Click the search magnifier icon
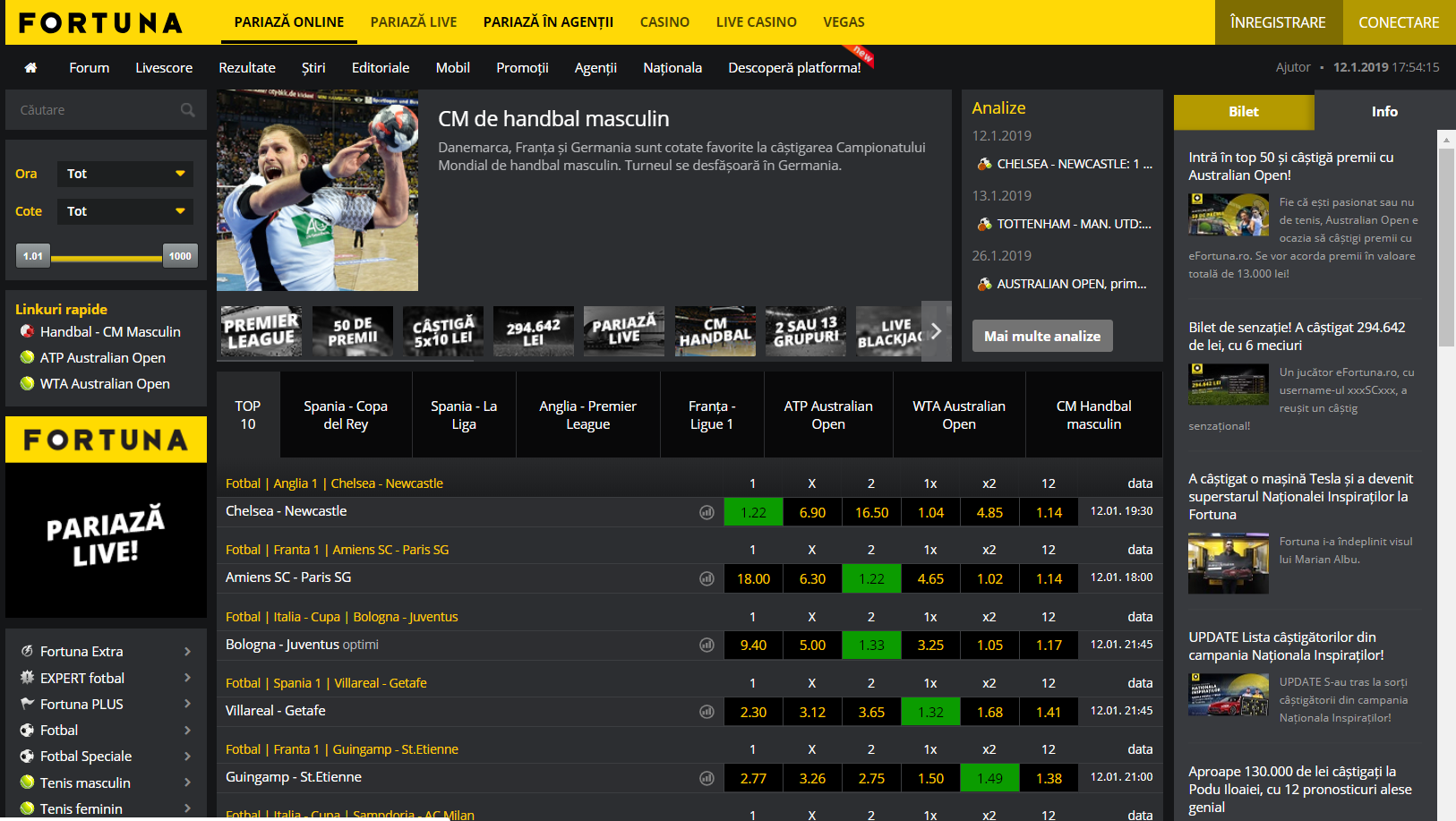This screenshot has height=821, width=1456. [188, 110]
